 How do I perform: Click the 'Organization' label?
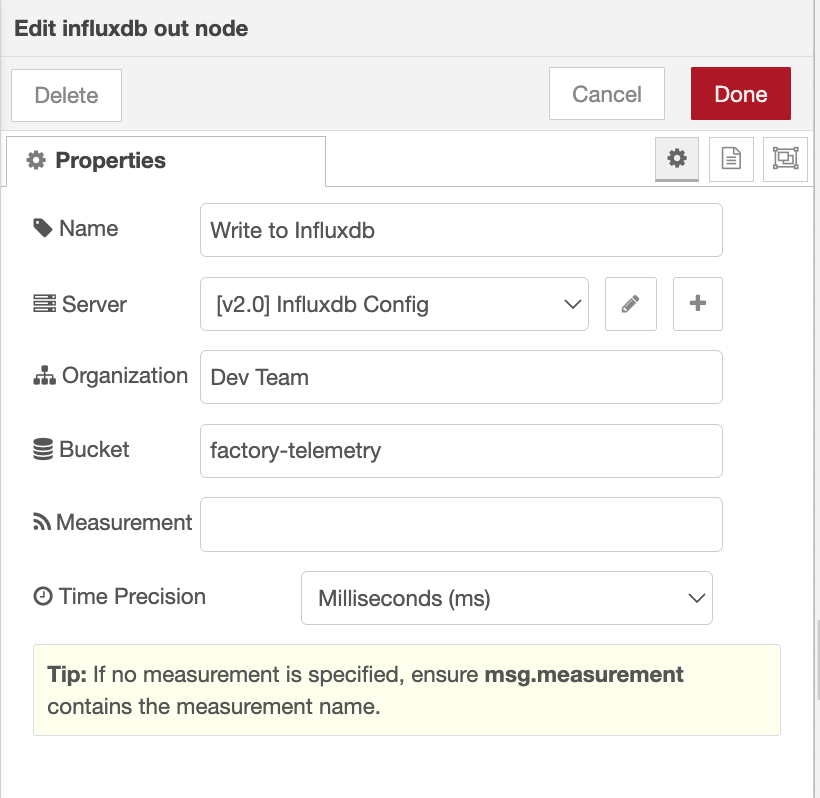coord(125,375)
